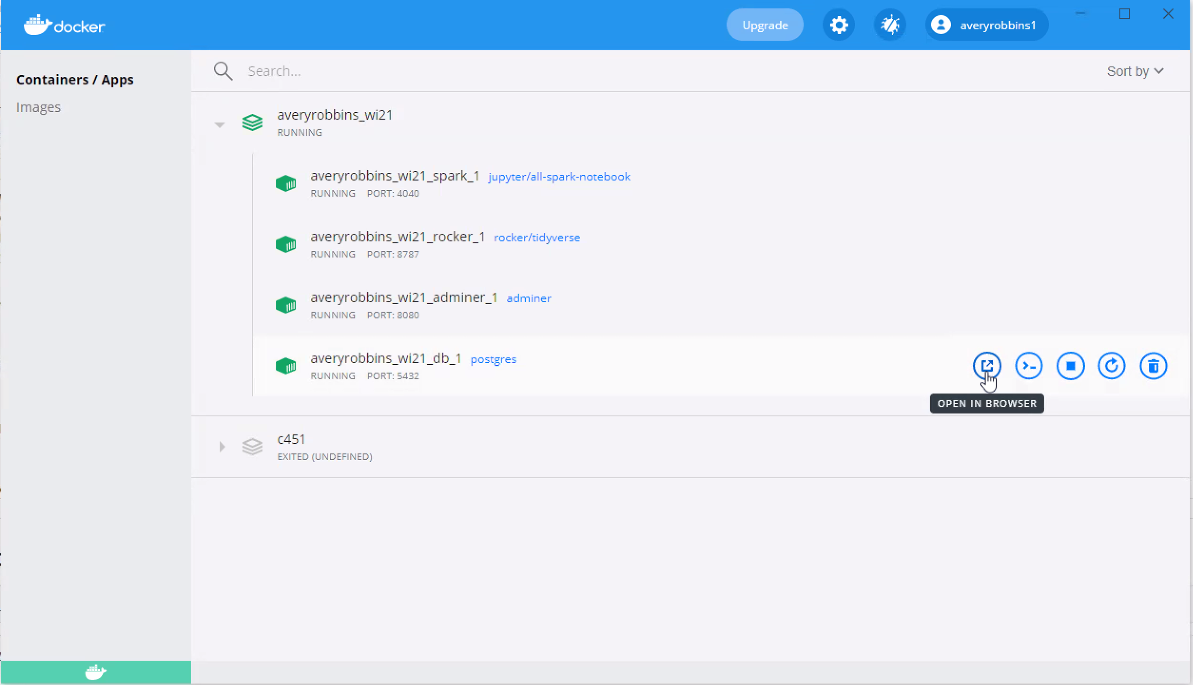This screenshot has width=1193, height=685.
Task: Click the c451 group title
Action: point(291,439)
